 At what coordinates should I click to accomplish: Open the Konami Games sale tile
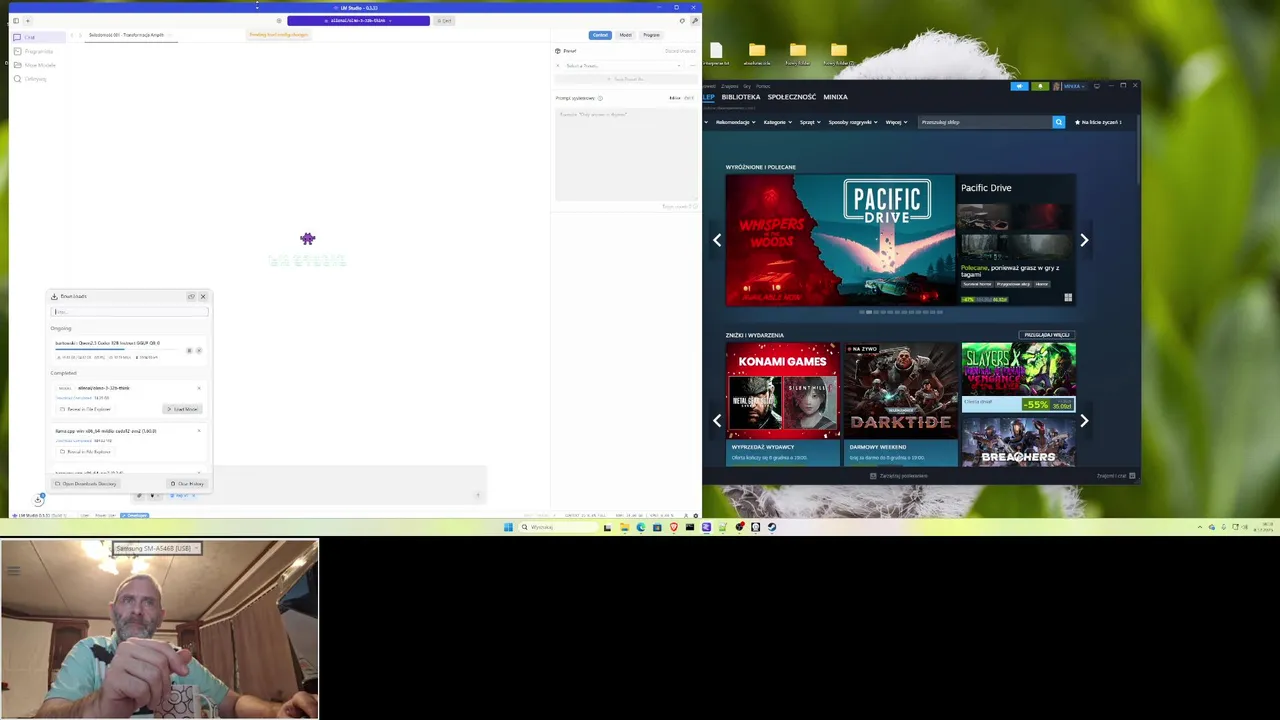783,404
